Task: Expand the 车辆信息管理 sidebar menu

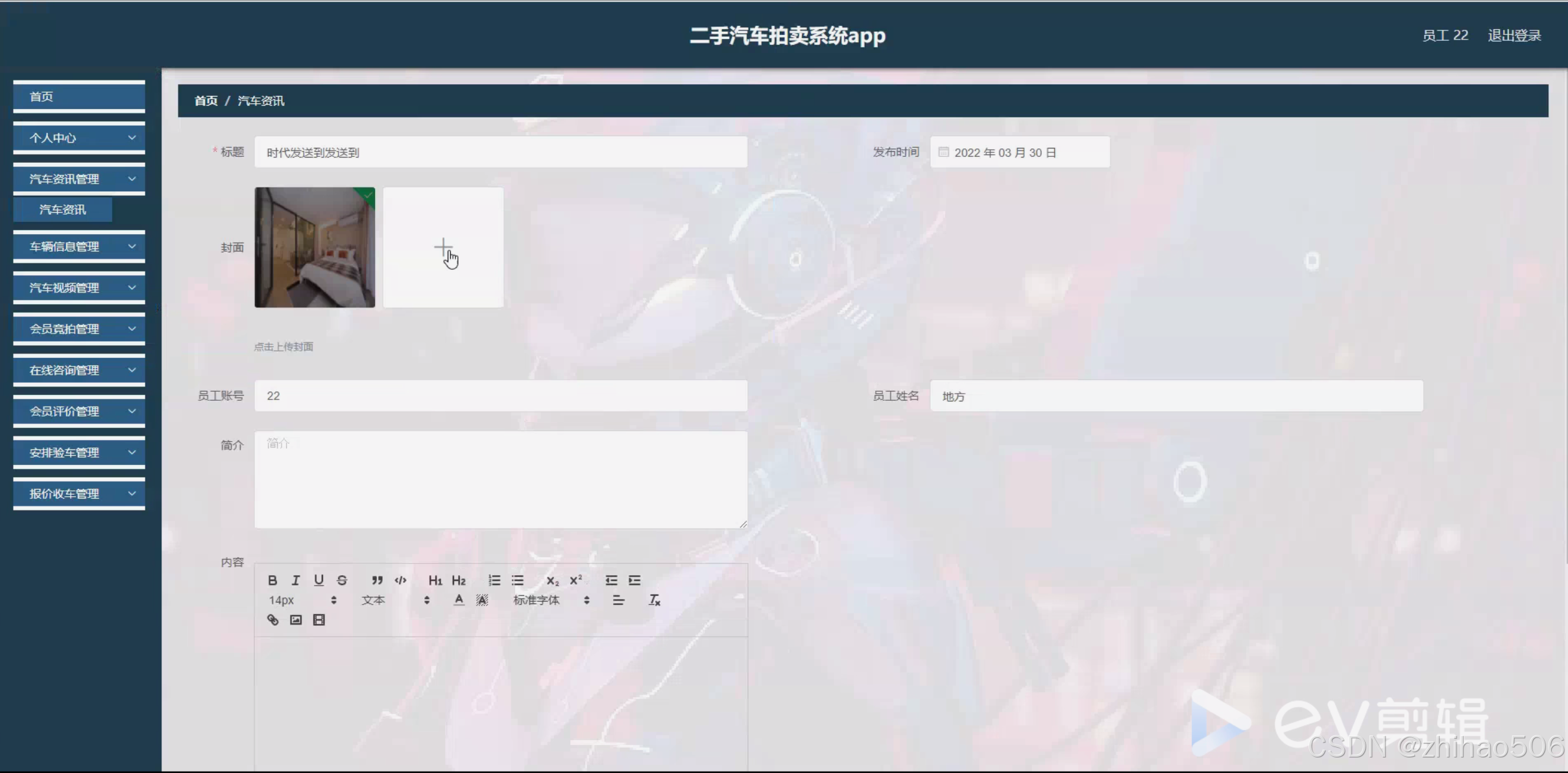Action: pos(78,246)
